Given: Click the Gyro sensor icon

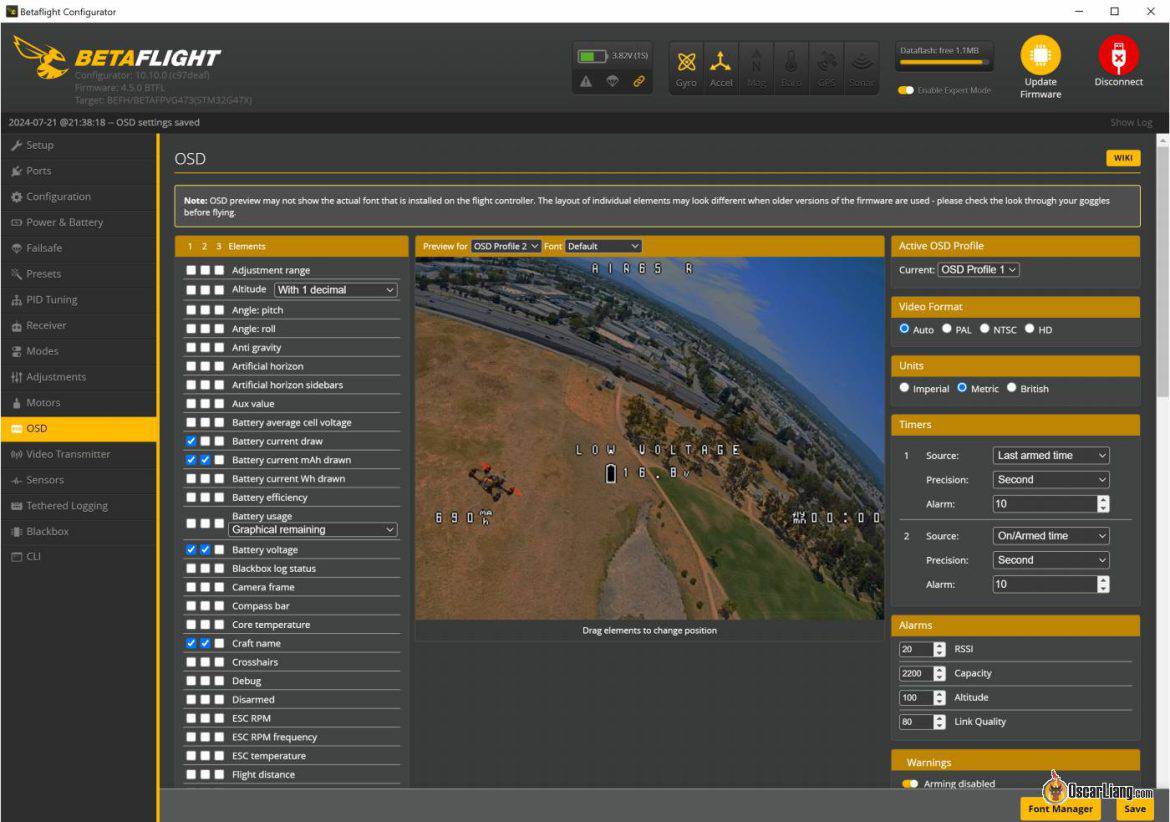Looking at the screenshot, I should pos(686,62).
